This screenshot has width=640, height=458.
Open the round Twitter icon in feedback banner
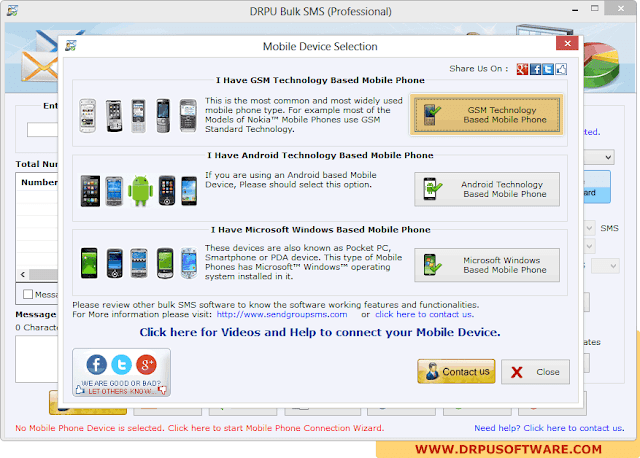122,365
